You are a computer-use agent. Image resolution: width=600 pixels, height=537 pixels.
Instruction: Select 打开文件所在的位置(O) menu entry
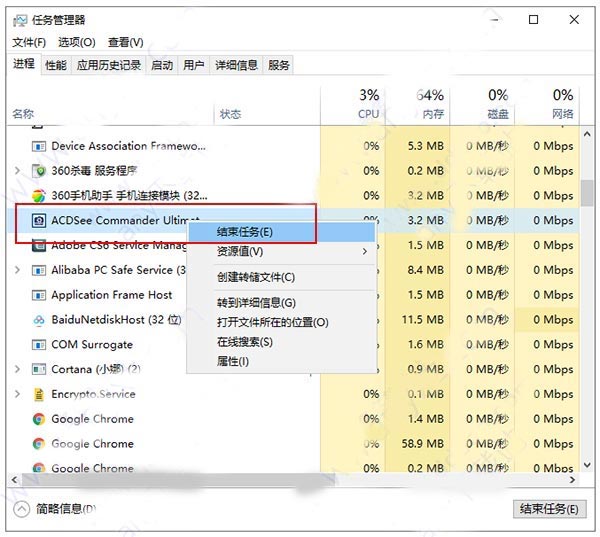point(282,323)
